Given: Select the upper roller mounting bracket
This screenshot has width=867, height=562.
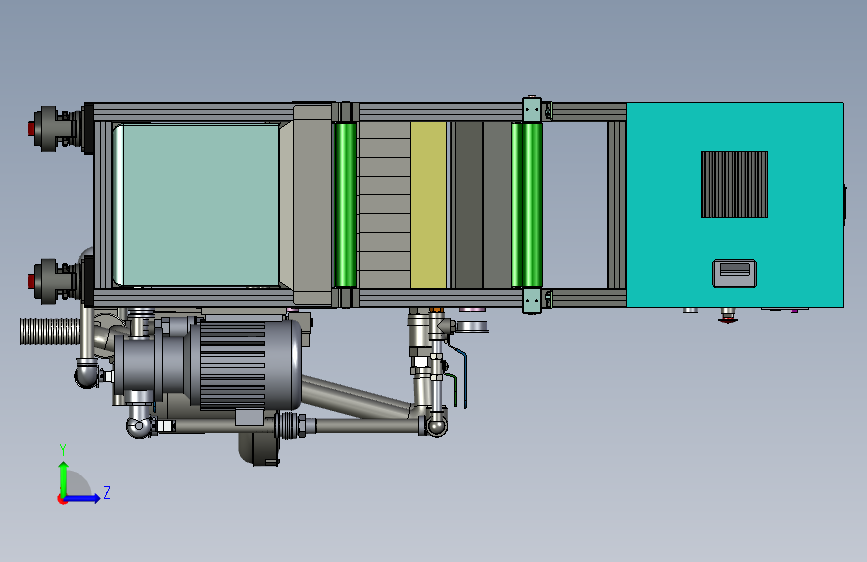Looking at the screenshot, I should tap(532, 109).
